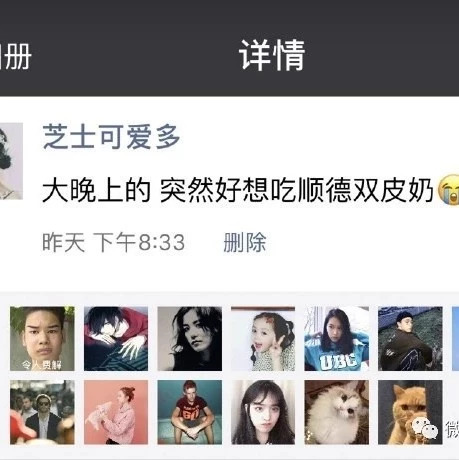Open the avatar with the UBC sweatshirt

coord(337,338)
